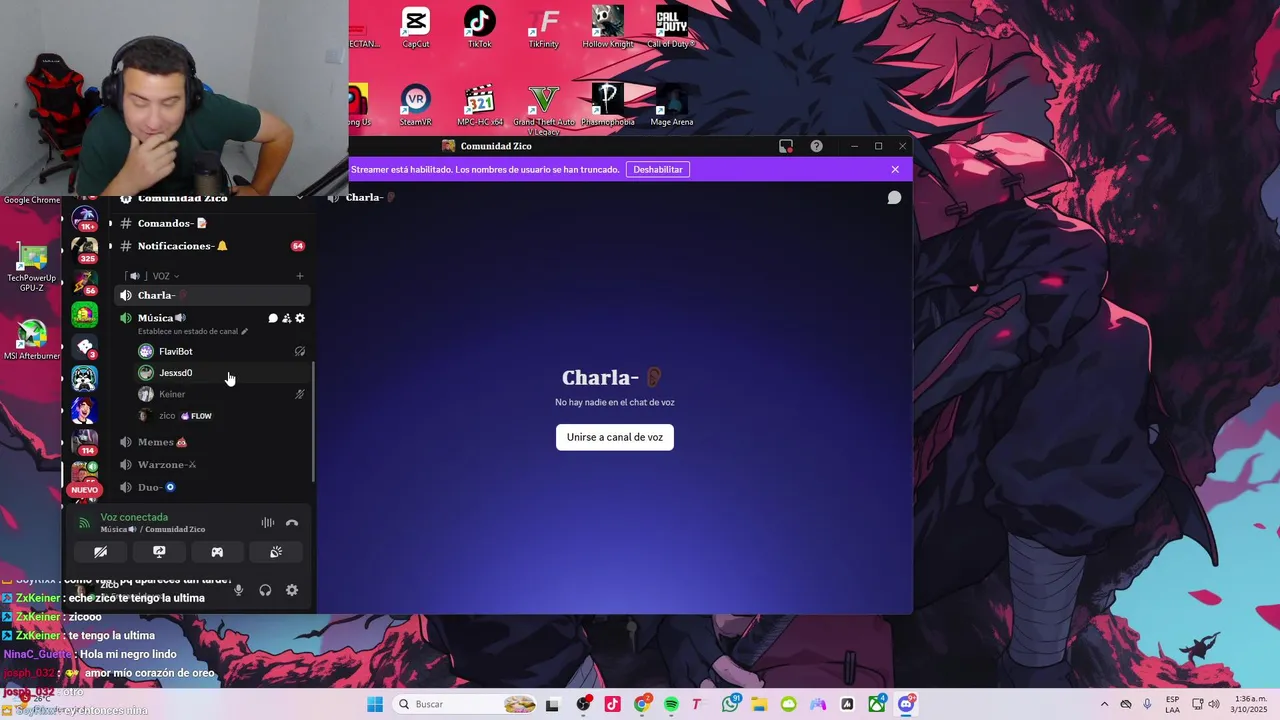The height and width of the screenshot is (720, 1280).
Task: Toggle microphone mute in user panel
Action: (x=238, y=590)
